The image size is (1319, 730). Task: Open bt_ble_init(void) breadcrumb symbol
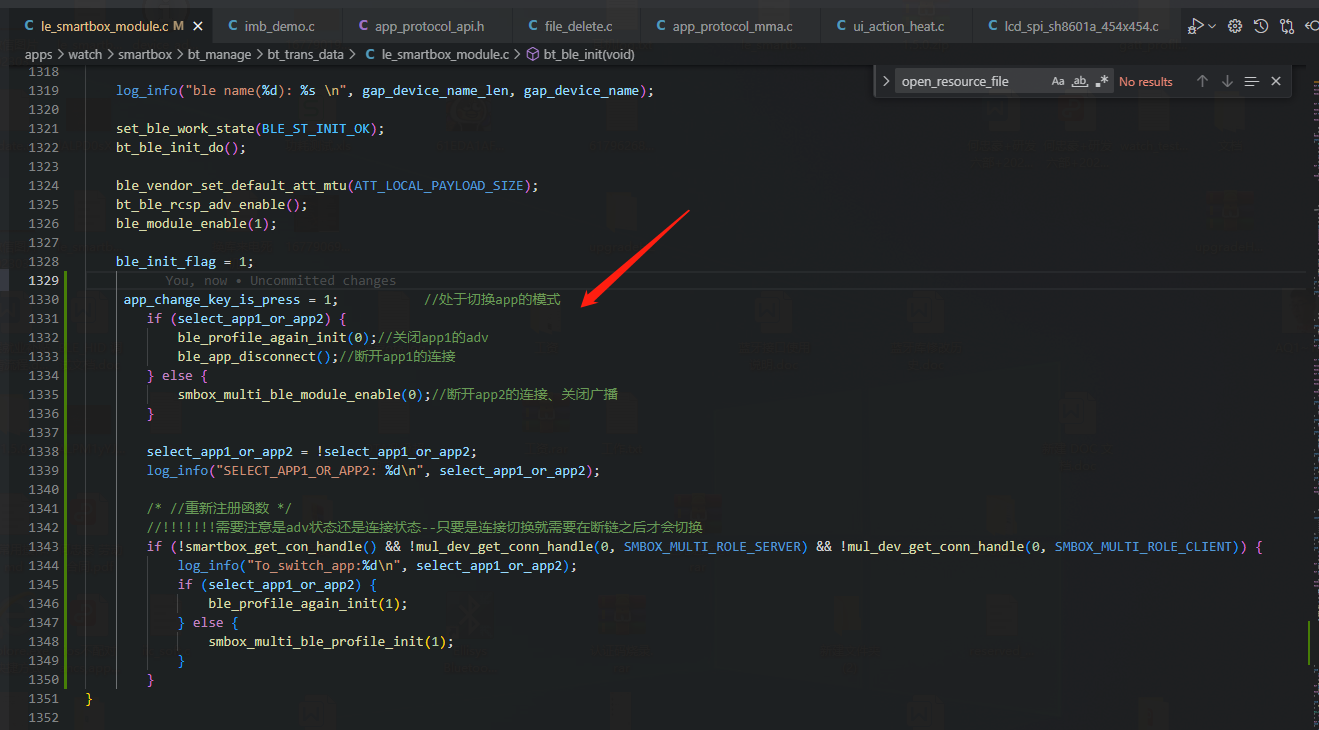(580, 54)
